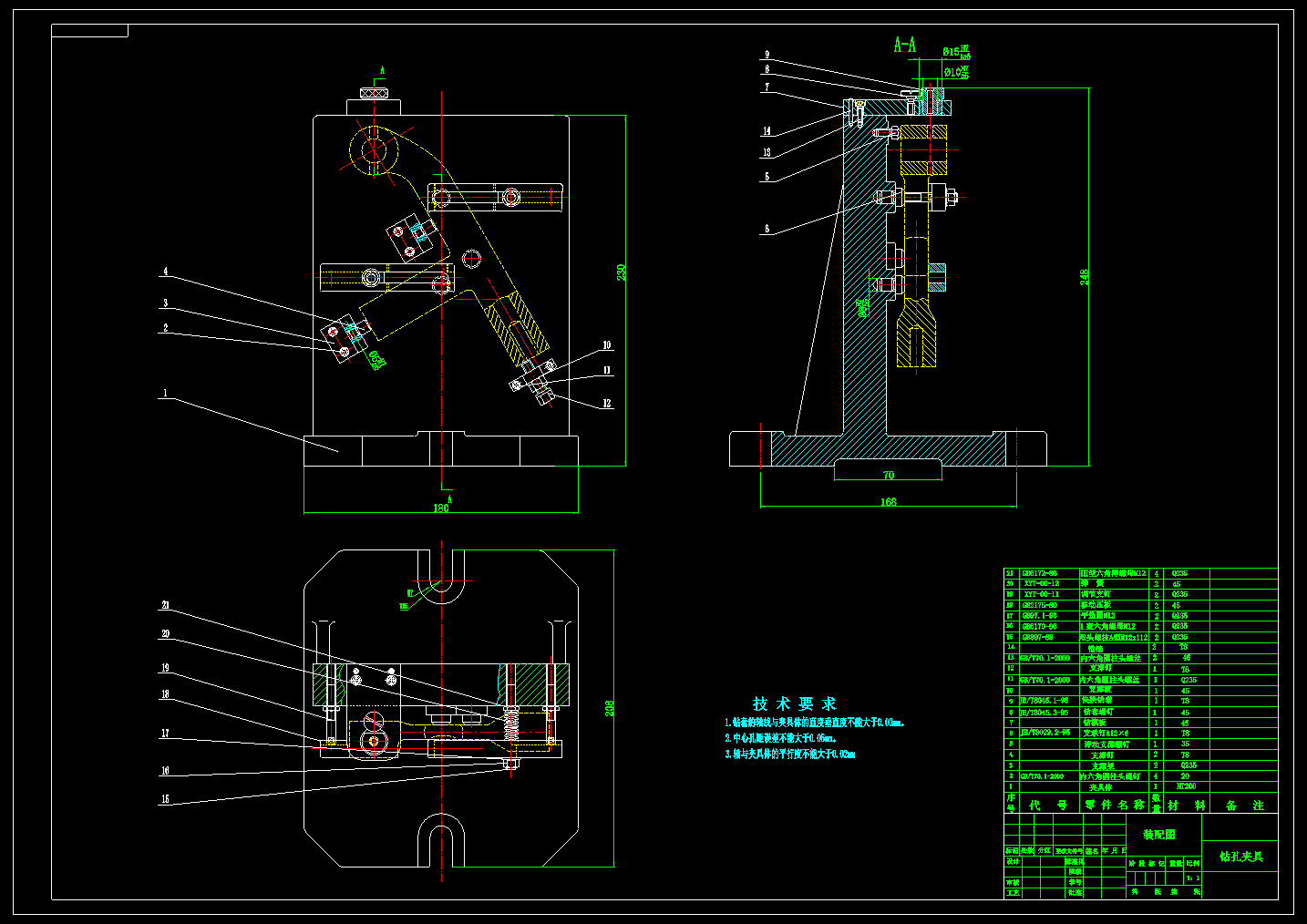Click balloon number '21' in plan view
Screen dimensions: 1307x924
coord(165,605)
